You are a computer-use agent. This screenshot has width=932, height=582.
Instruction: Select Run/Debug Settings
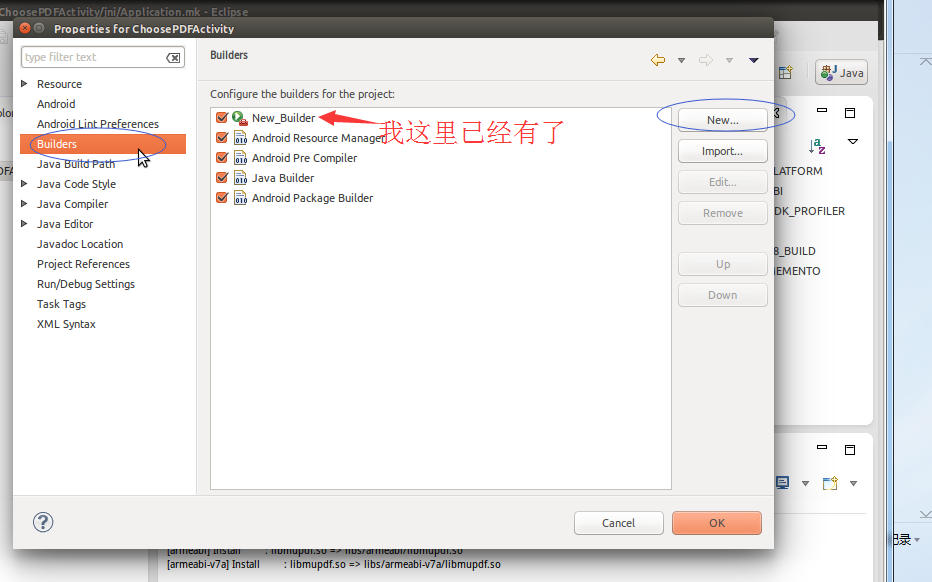(x=86, y=284)
